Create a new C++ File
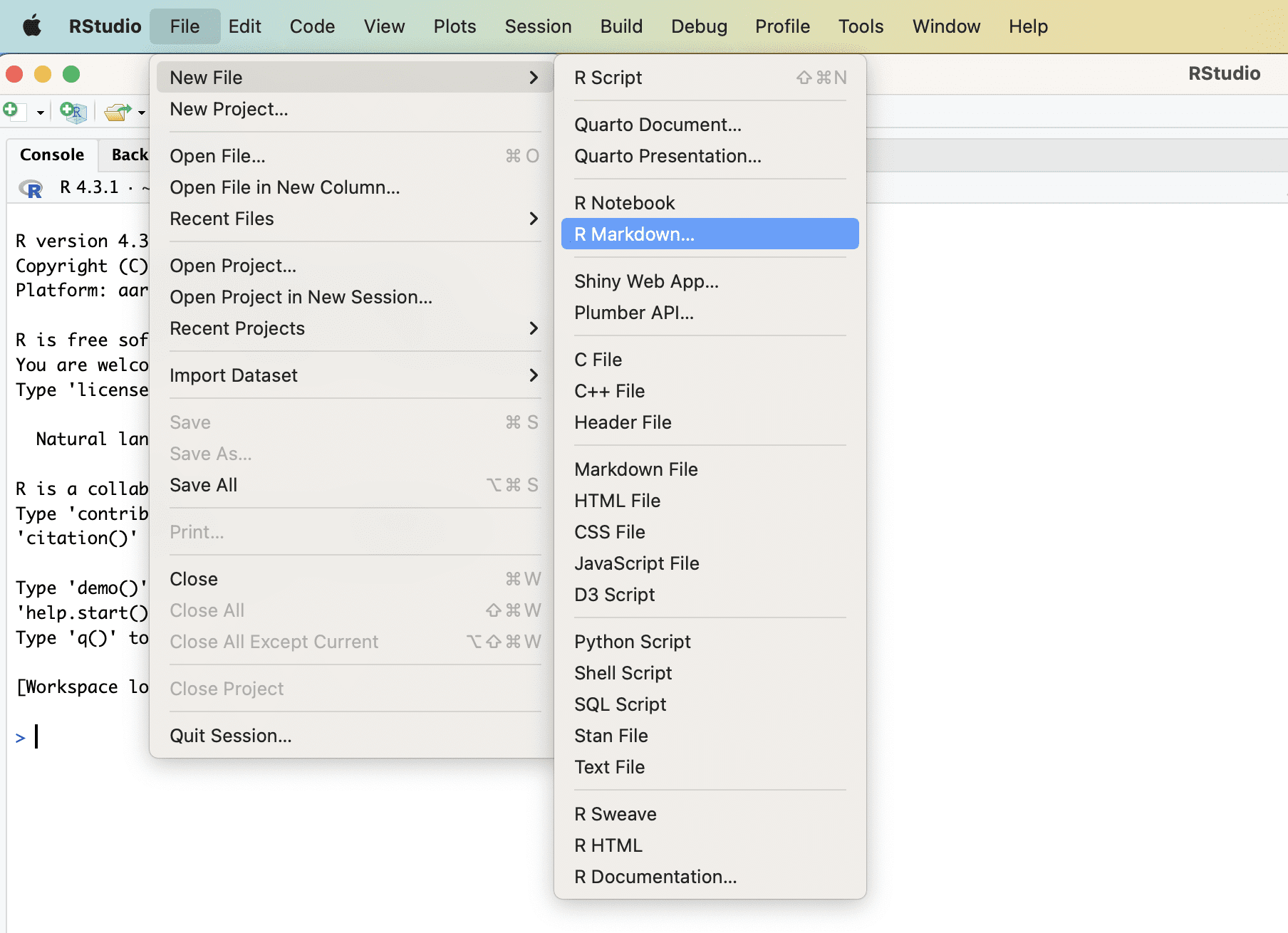 tap(710, 391)
